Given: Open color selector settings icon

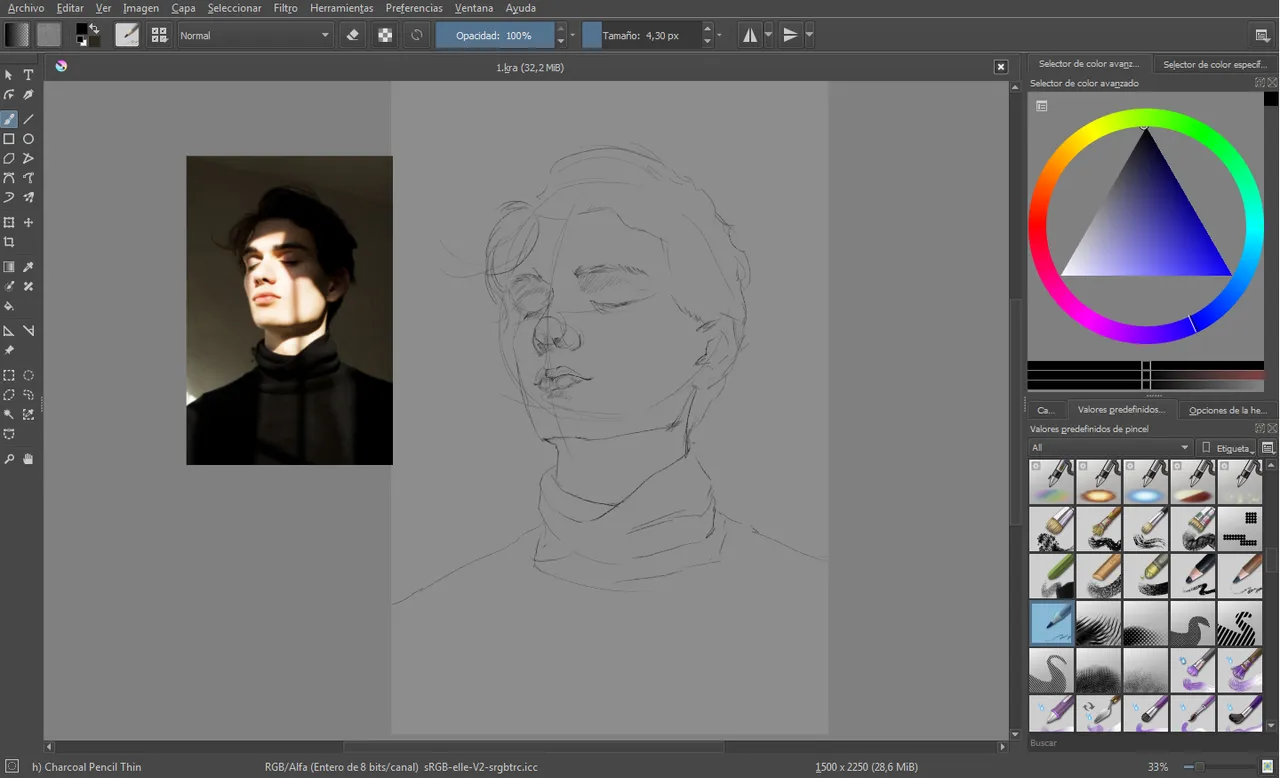Looking at the screenshot, I should [x=1041, y=106].
